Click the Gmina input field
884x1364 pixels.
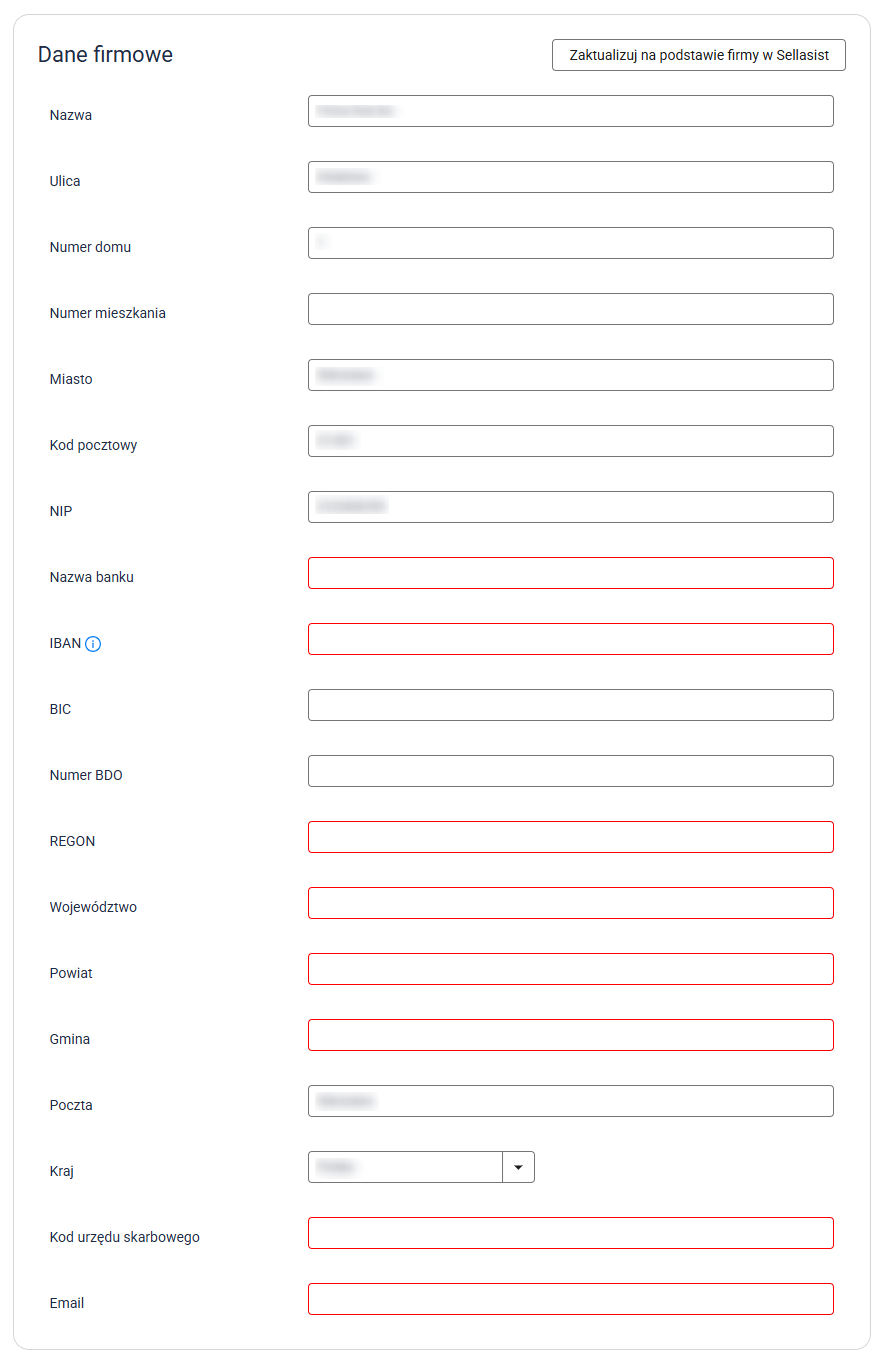(570, 1035)
